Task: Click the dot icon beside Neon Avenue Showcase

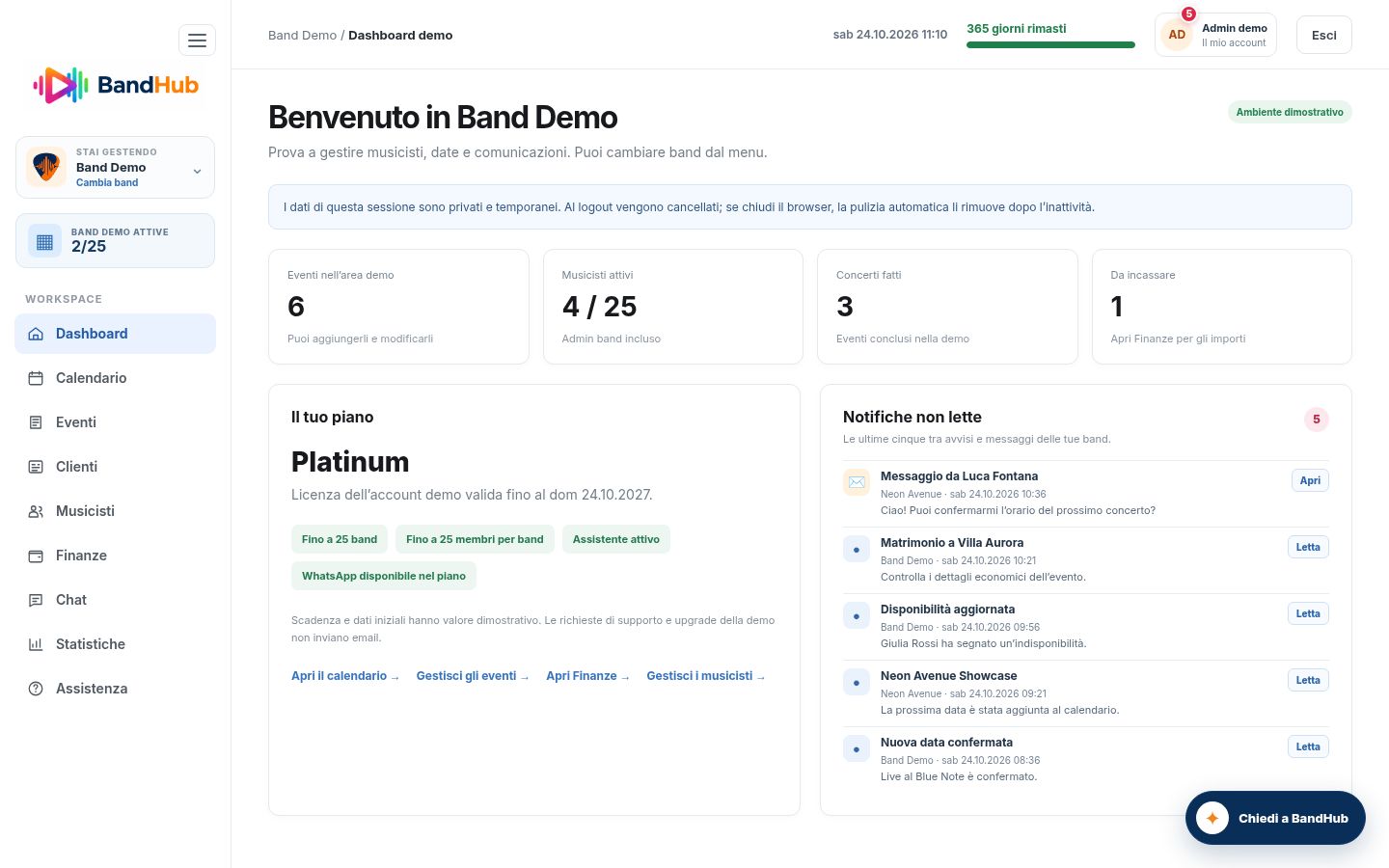Action: [857, 682]
